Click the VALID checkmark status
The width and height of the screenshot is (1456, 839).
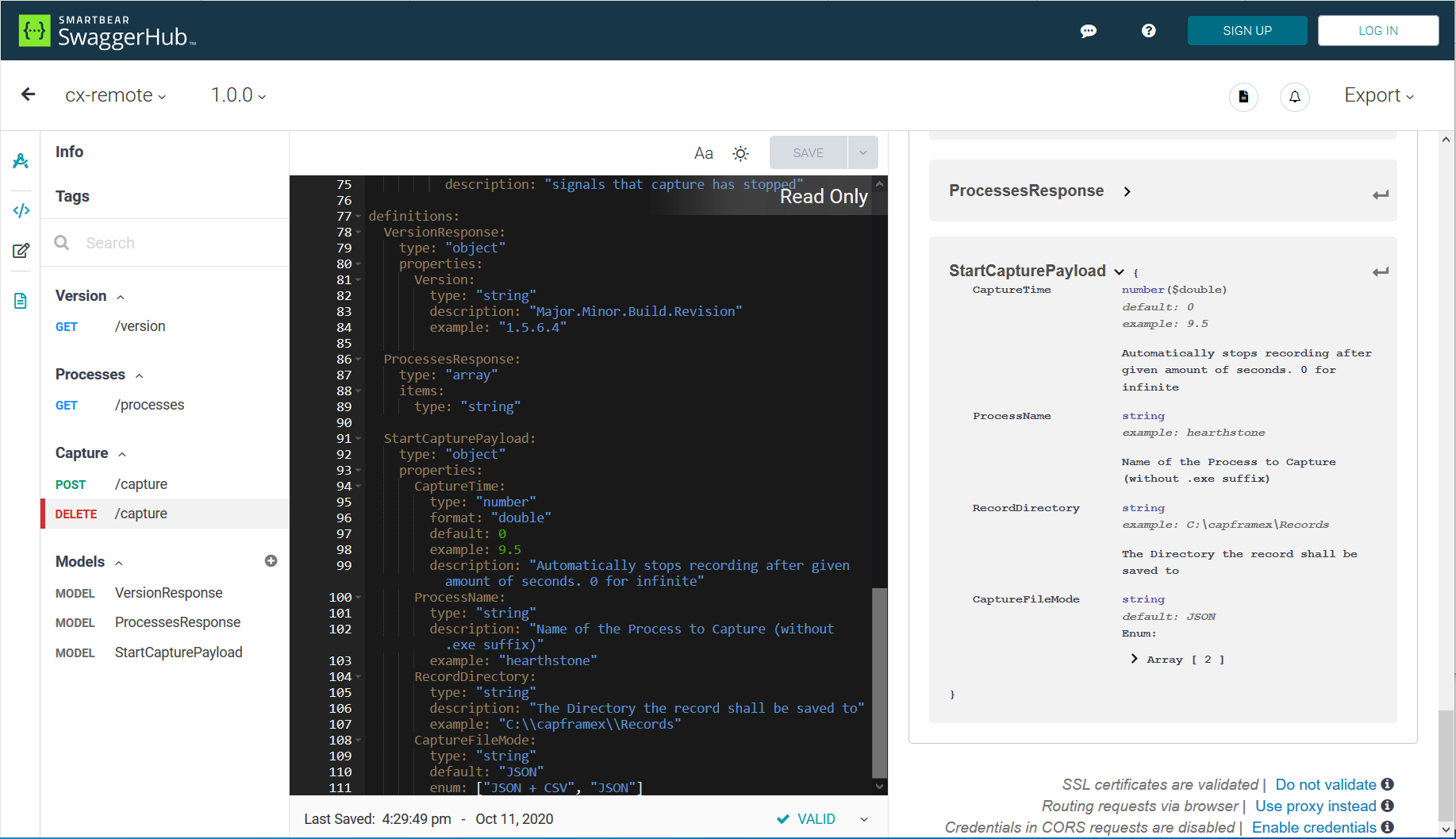805,819
